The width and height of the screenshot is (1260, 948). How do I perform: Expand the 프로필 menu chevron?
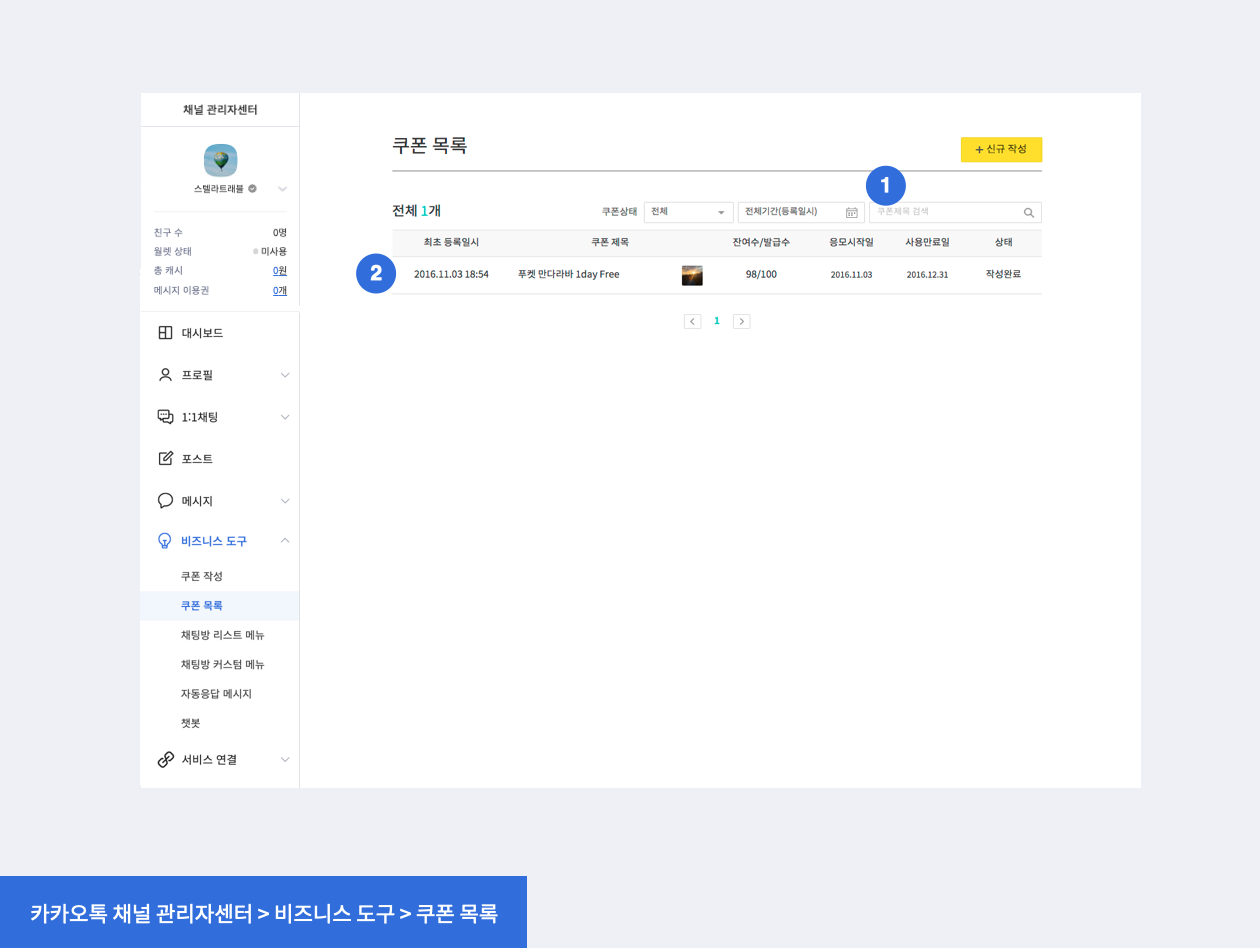click(x=285, y=375)
